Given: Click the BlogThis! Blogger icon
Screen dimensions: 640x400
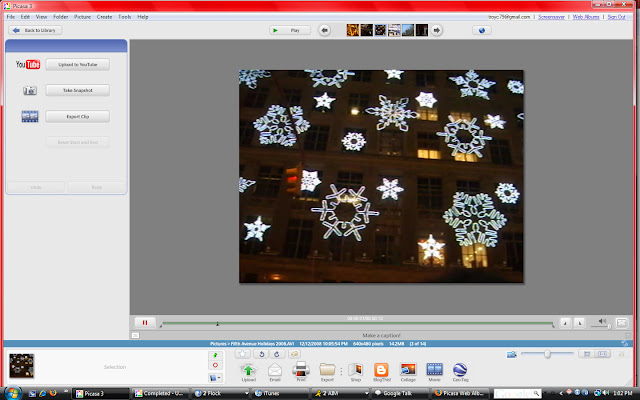Looking at the screenshot, I should pos(380,370).
